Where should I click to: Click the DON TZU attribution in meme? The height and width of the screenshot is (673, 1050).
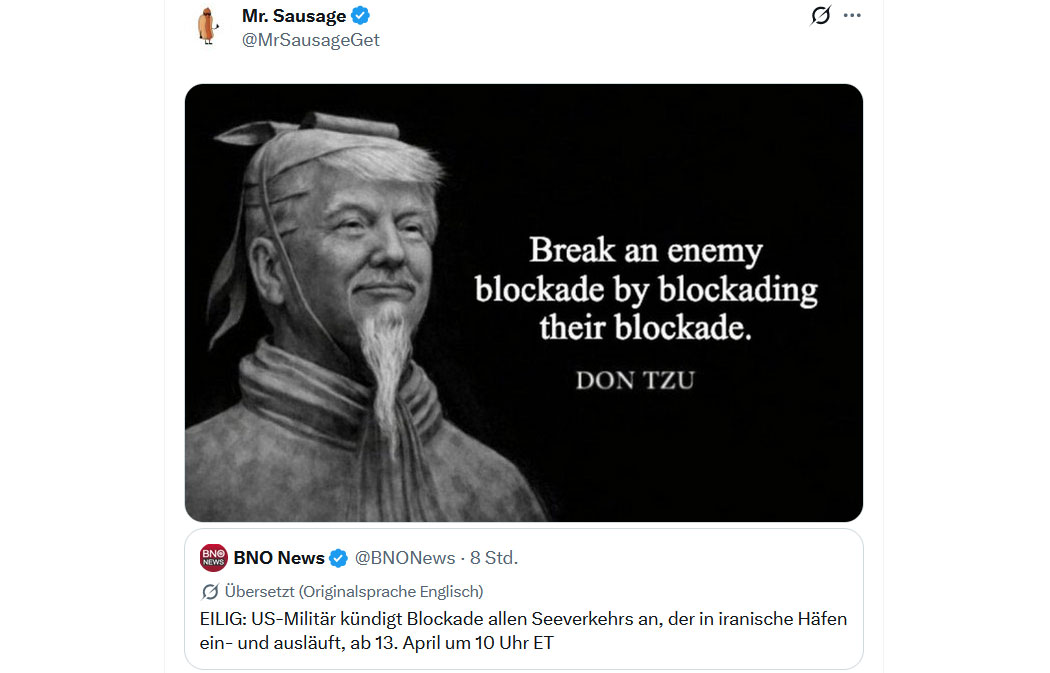635,380
